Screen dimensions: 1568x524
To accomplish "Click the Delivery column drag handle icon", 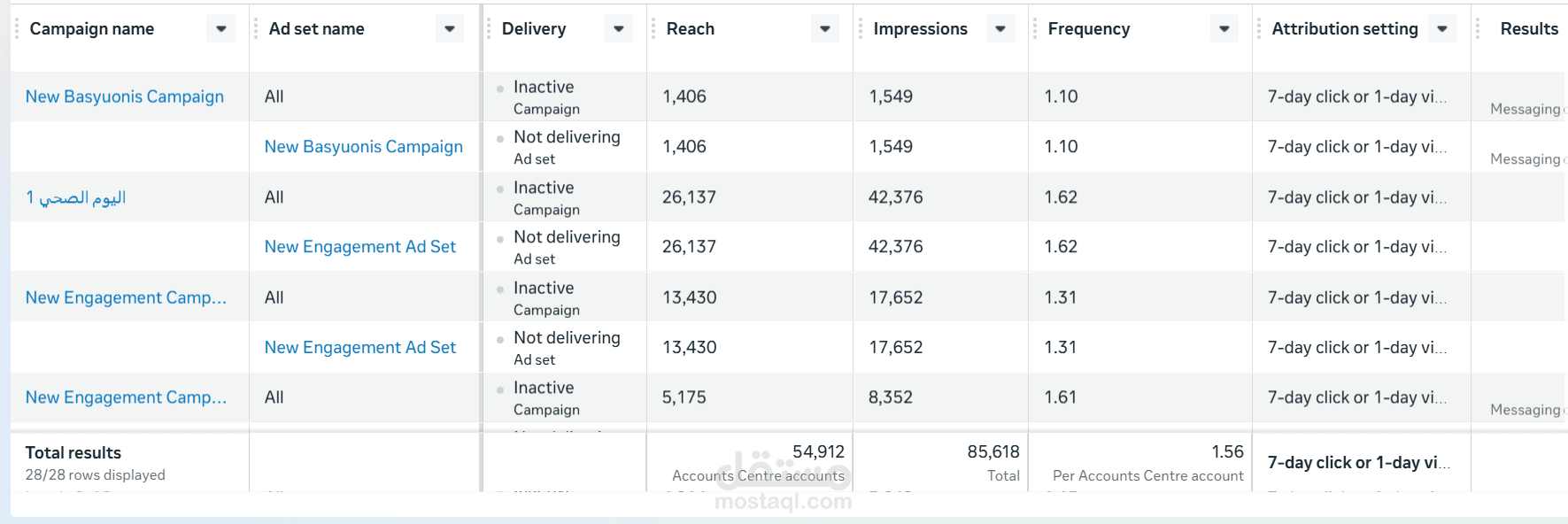I will point(489,29).
